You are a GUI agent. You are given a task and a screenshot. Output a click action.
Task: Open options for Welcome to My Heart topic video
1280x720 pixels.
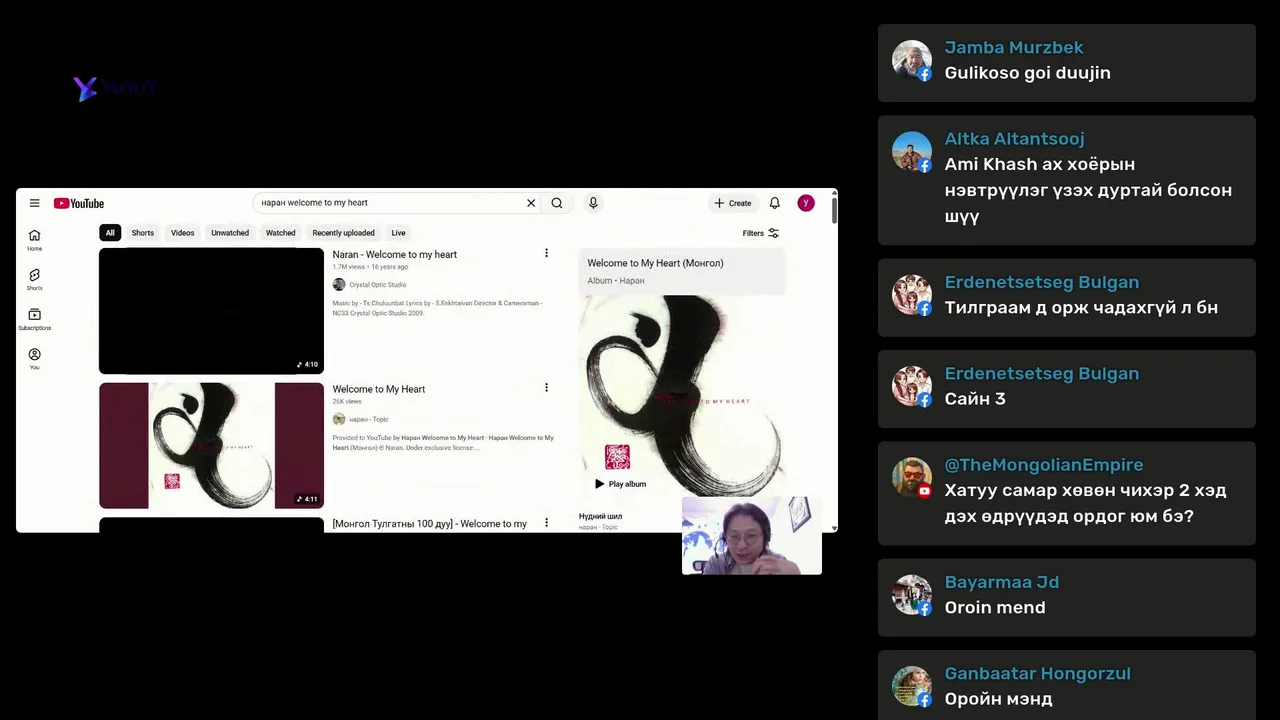pos(546,387)
